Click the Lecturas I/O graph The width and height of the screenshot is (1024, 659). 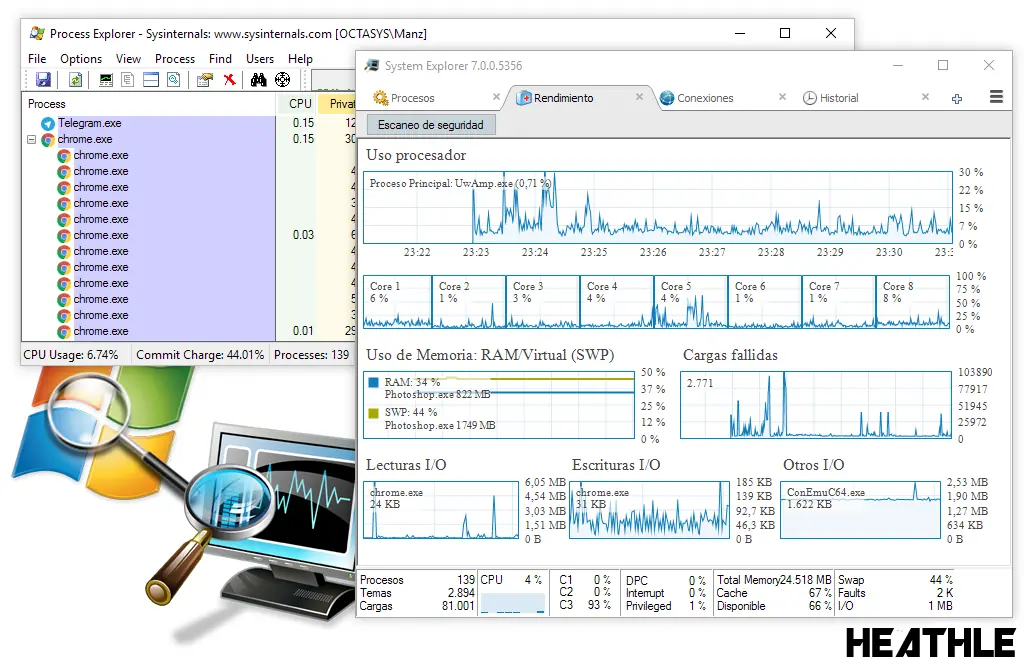coord(441,510)
